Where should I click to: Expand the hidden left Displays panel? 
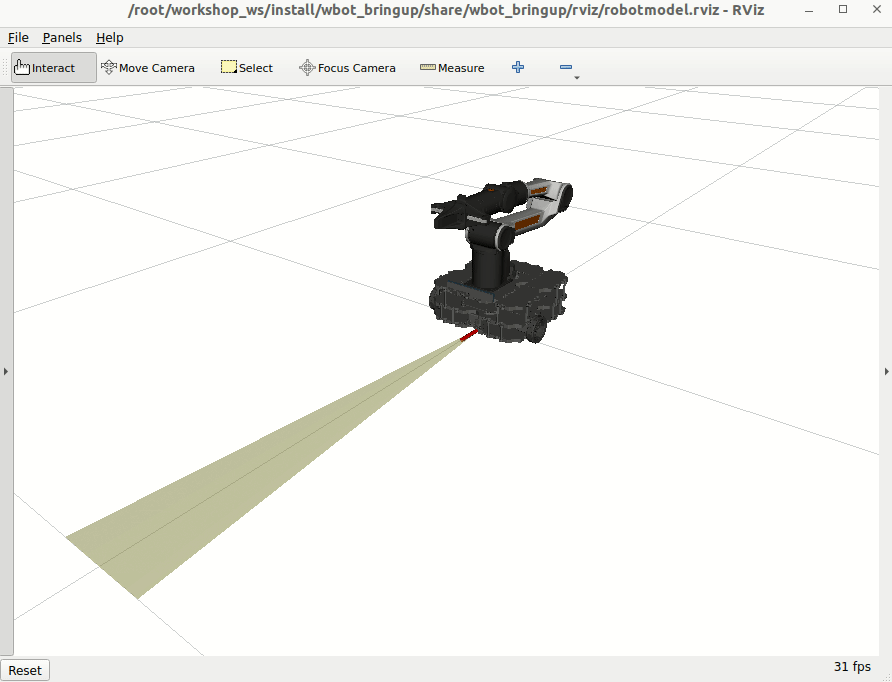point(5,371)
